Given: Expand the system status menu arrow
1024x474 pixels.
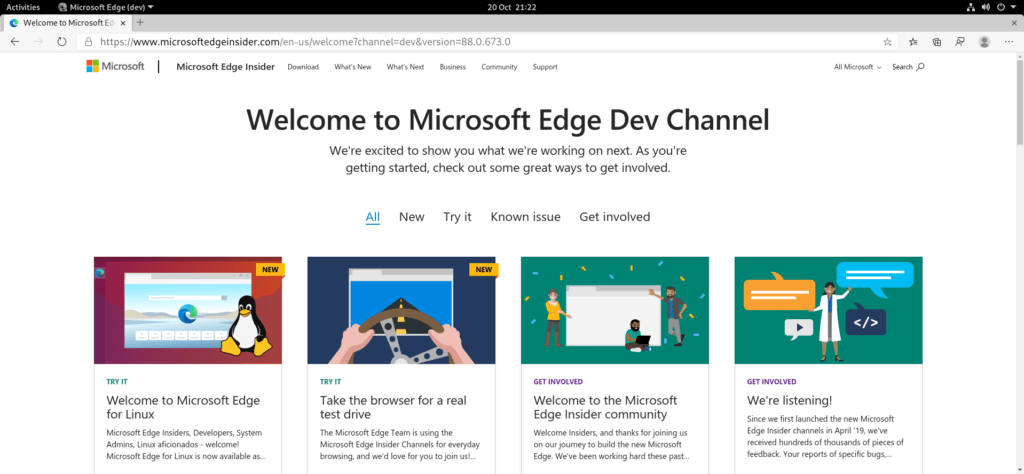Looking at the screenshot, I should click(x=1014, y=7).
